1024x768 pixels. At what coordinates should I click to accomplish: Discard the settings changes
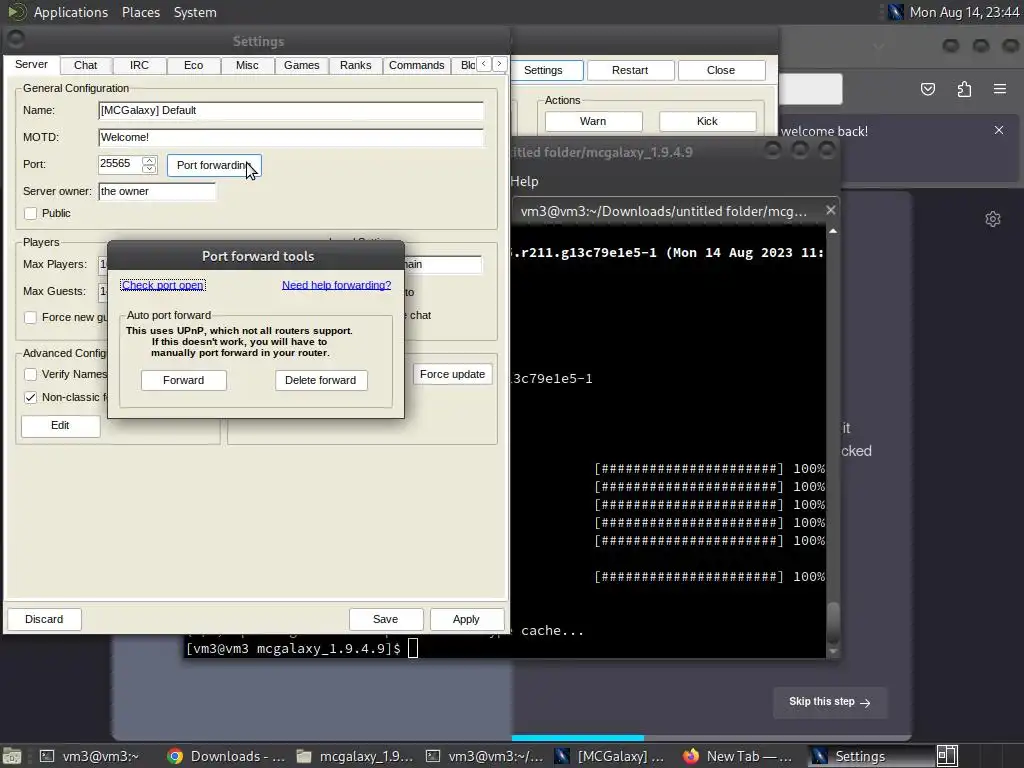[x=44, y=619]
